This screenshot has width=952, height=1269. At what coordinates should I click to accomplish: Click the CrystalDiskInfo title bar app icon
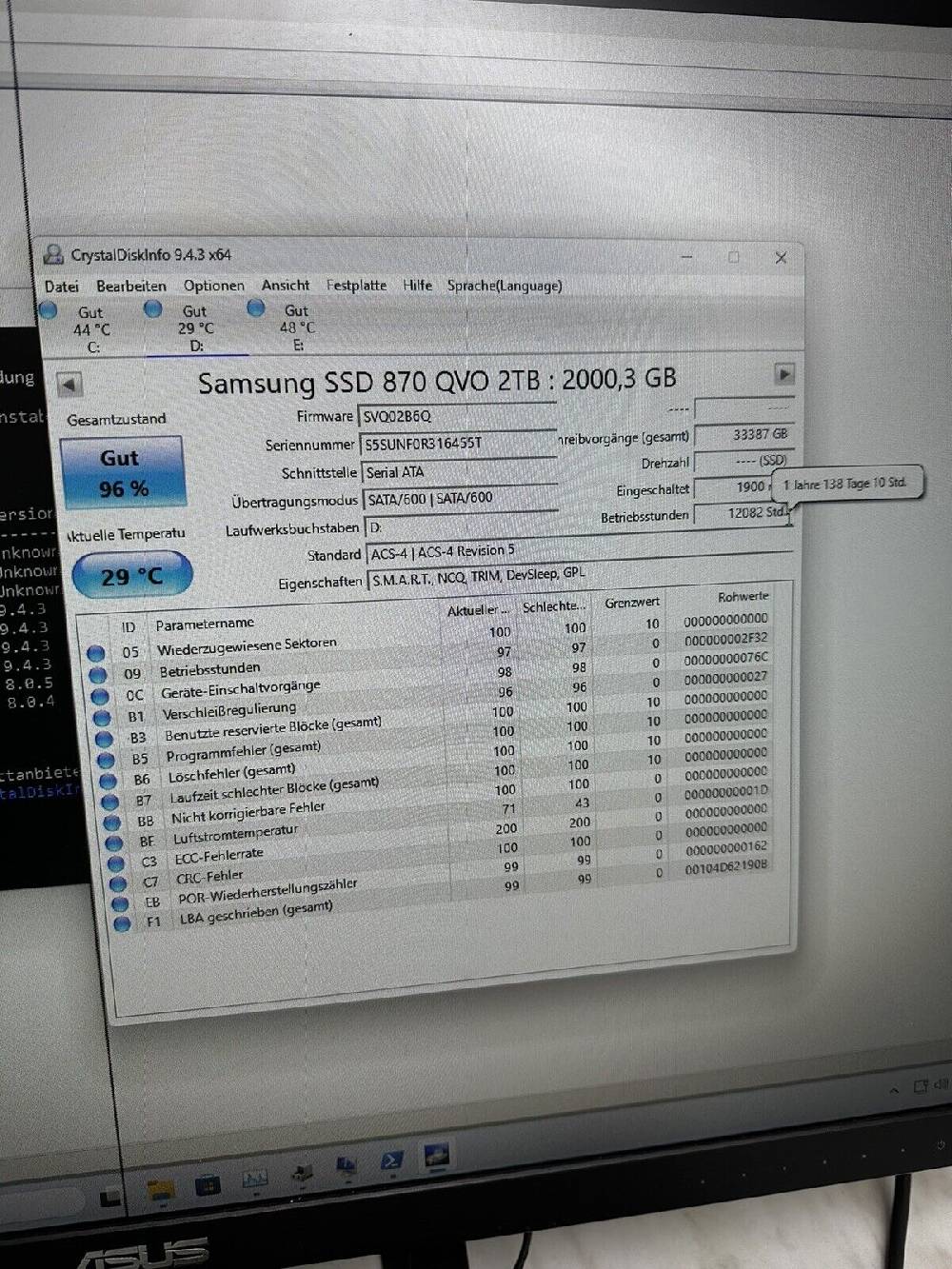(54, 255)
